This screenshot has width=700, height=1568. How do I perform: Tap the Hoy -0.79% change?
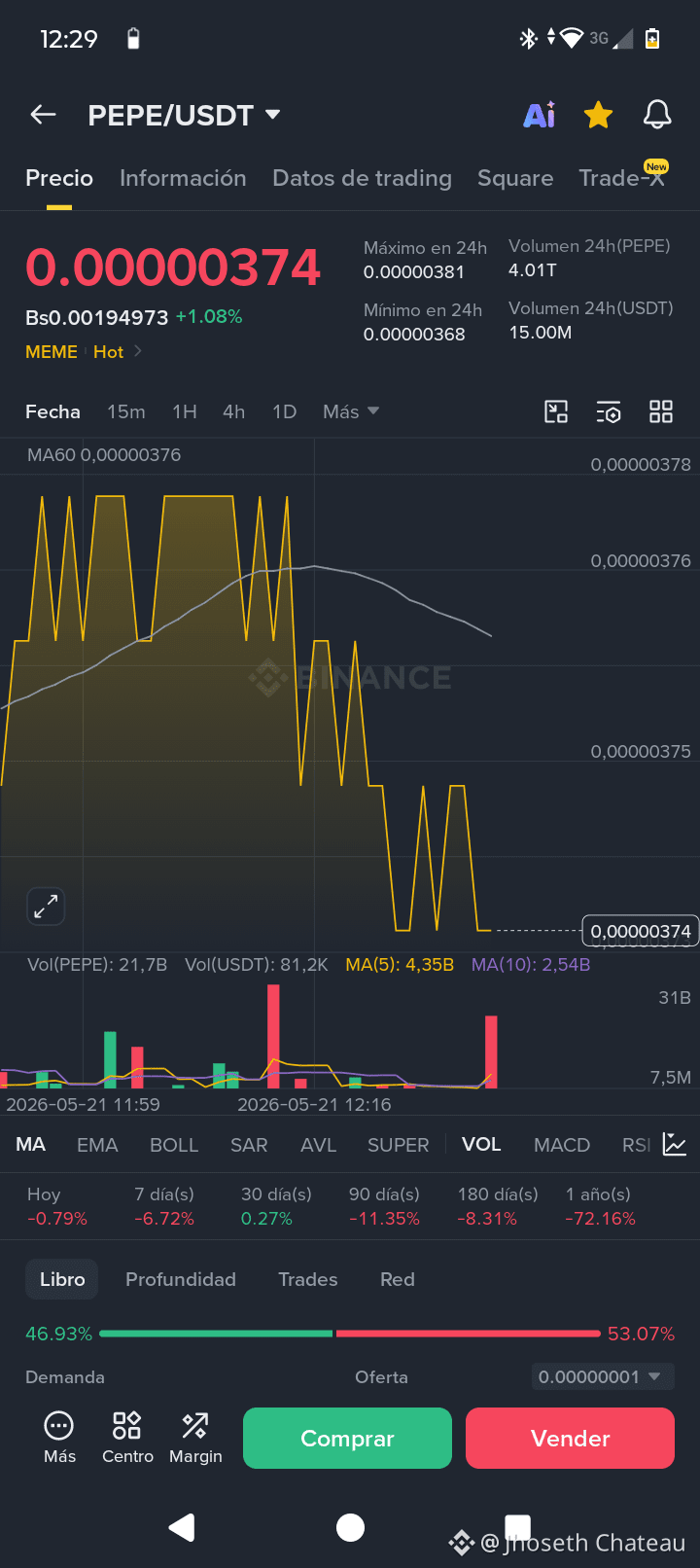[57, 1206]
